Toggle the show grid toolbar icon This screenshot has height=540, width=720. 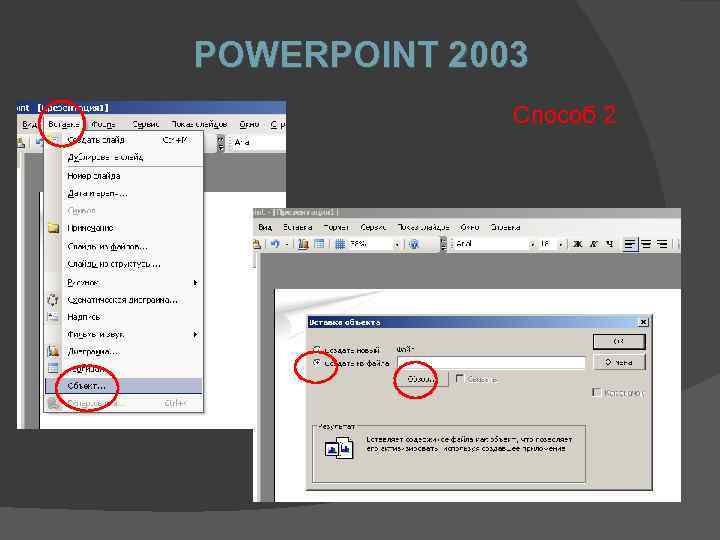click(x=340, y=244)
